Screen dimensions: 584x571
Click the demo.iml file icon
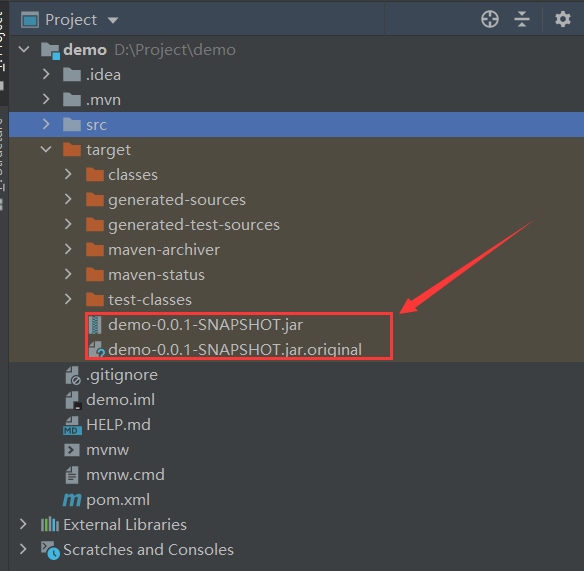tap(73, 400)
